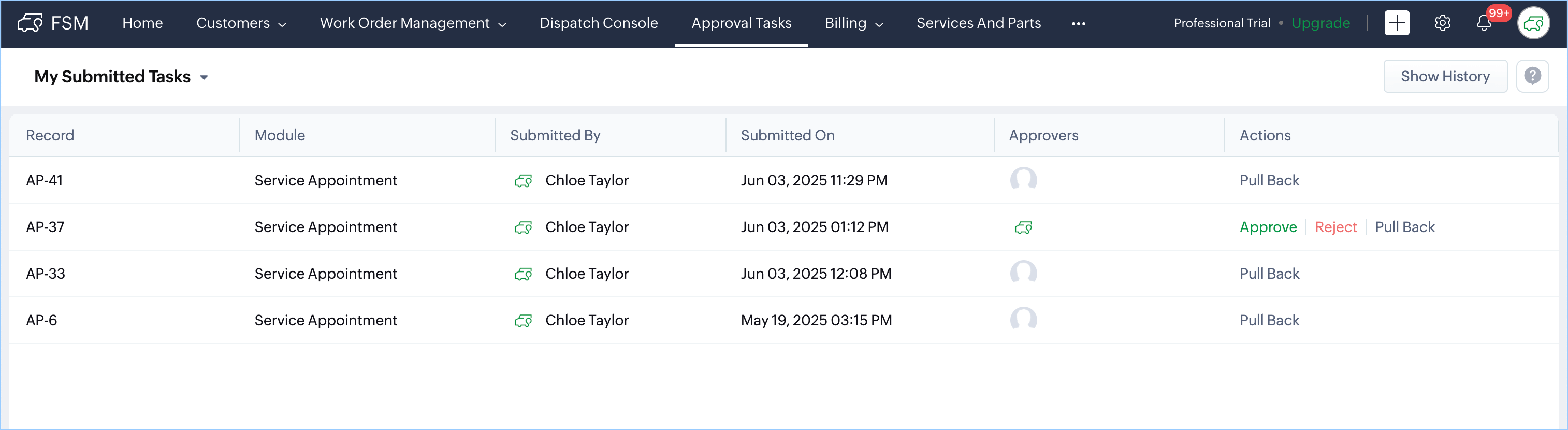
Task: Open more modules ellipsis menu
Action: (x=1078, y=24)
